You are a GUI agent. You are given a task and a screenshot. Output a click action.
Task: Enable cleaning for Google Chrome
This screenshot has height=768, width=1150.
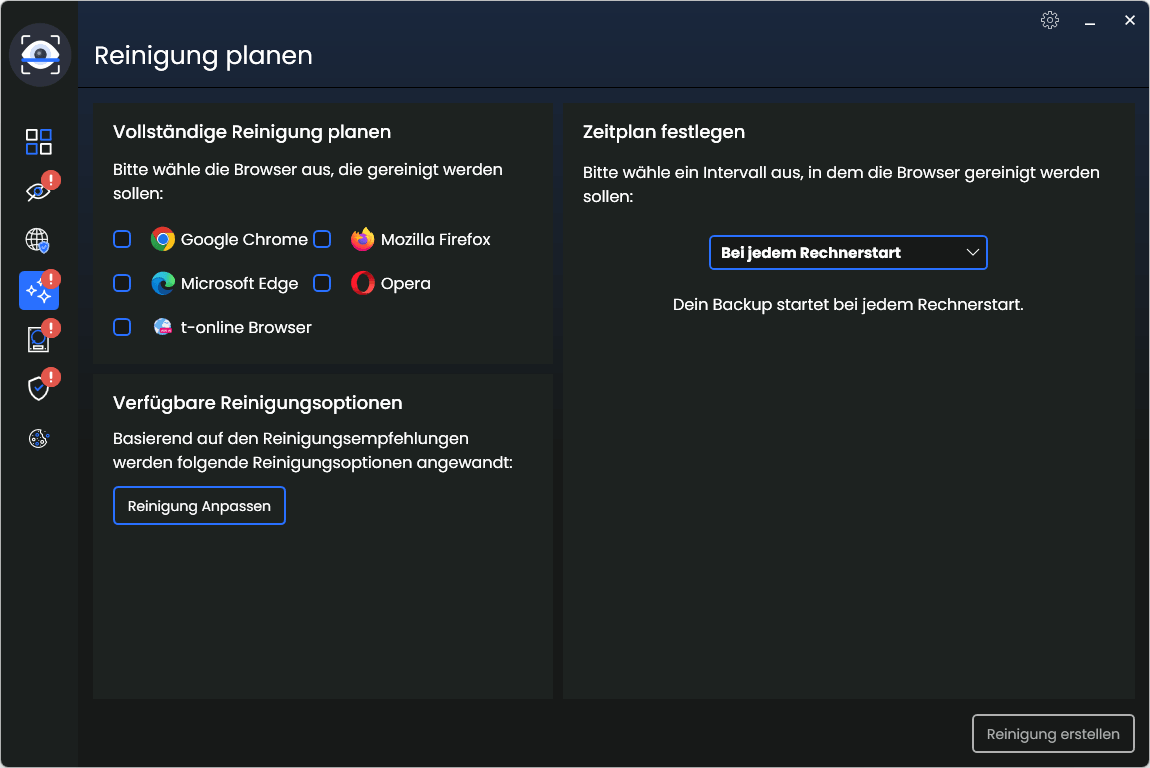[x=122, y=239]
